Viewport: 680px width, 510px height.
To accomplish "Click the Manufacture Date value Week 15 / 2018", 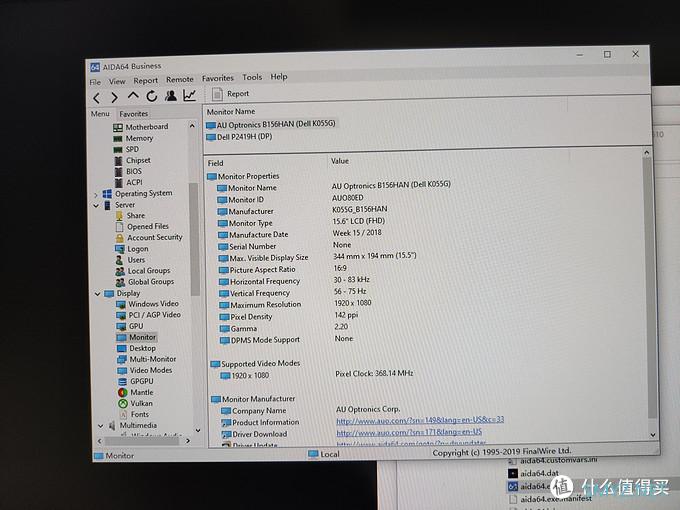I will pyautogui.click(x=357, y=233).
